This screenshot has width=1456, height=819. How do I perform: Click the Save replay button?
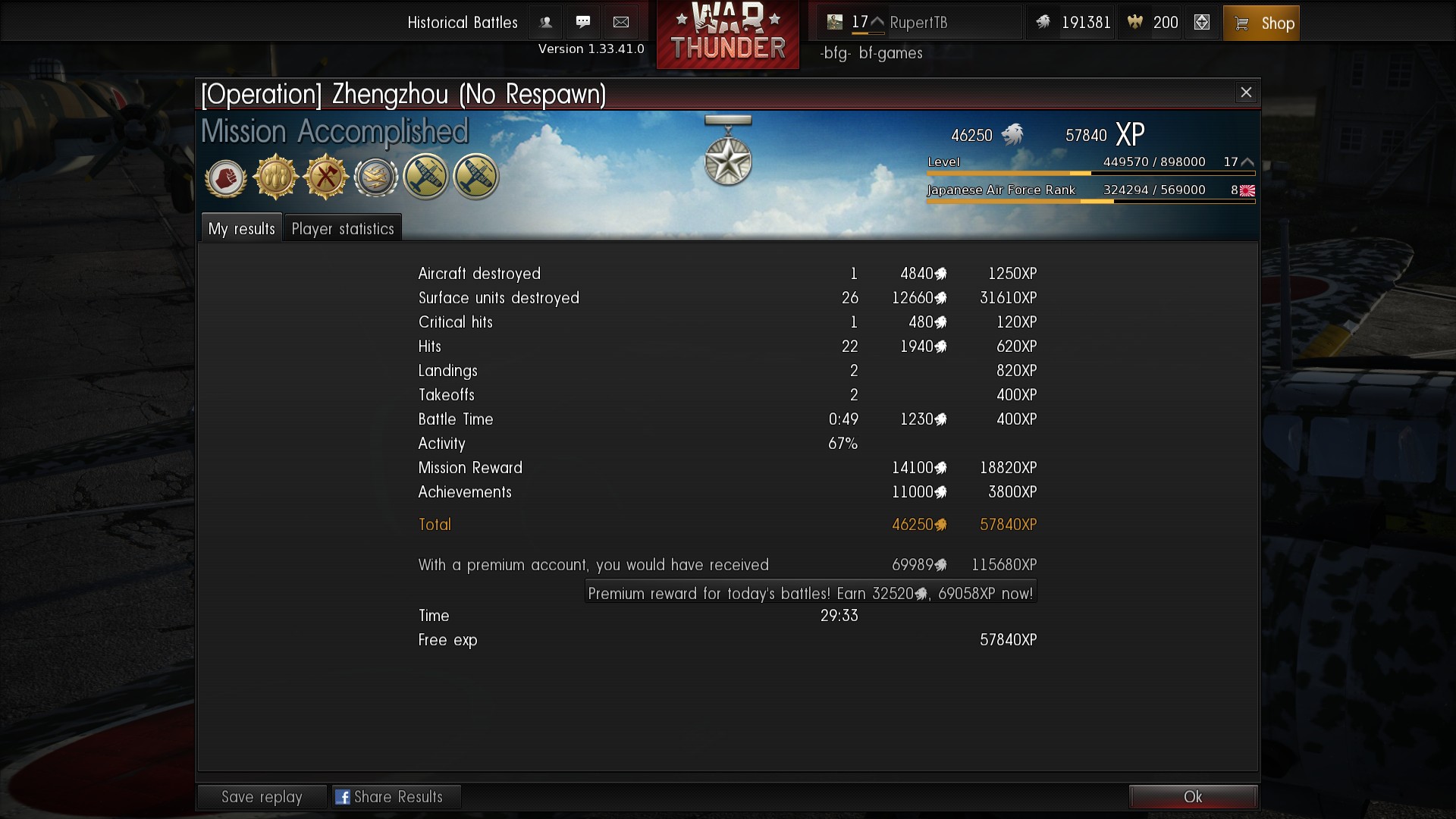tap(262, 796)
